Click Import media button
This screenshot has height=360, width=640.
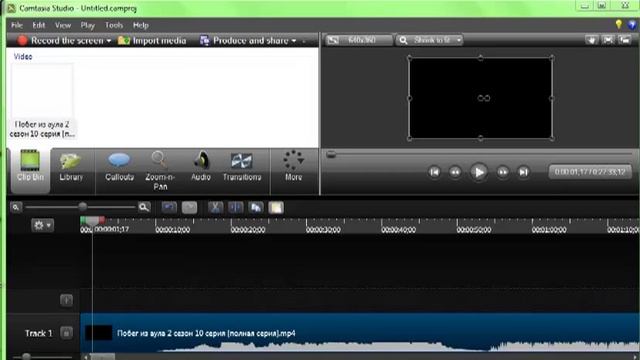tap(152, 40)
